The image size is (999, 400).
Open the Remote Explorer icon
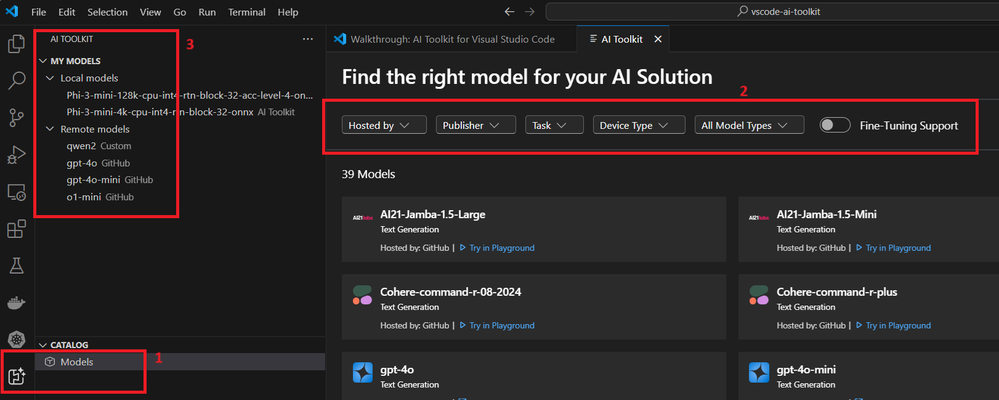[x=17, y=192]
